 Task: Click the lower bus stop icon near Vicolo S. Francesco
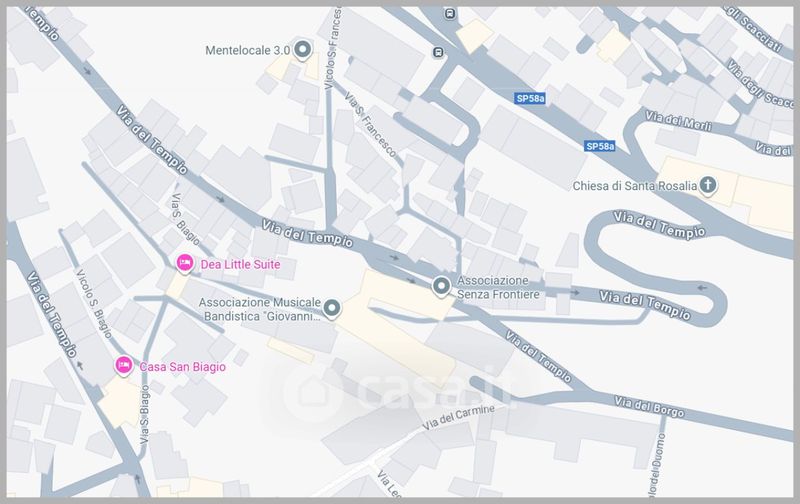pyautogui.click(x=438, y=52)
